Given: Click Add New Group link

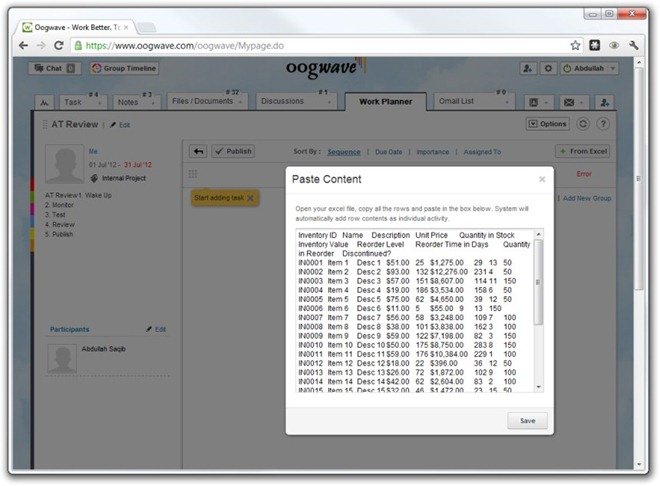Looking at the screenshot, I should coord(587,198).
